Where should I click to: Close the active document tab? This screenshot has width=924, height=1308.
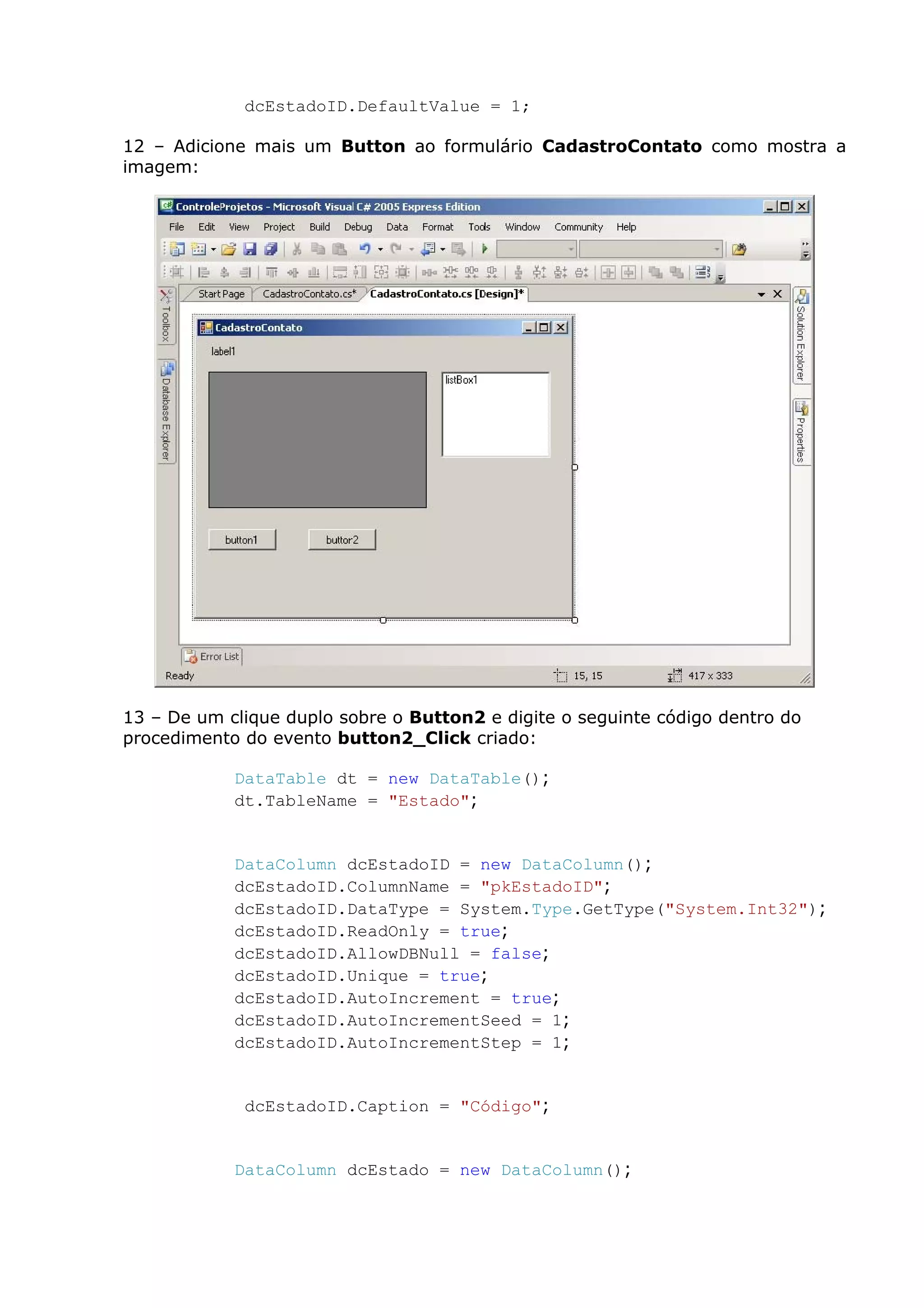(778, 294)
